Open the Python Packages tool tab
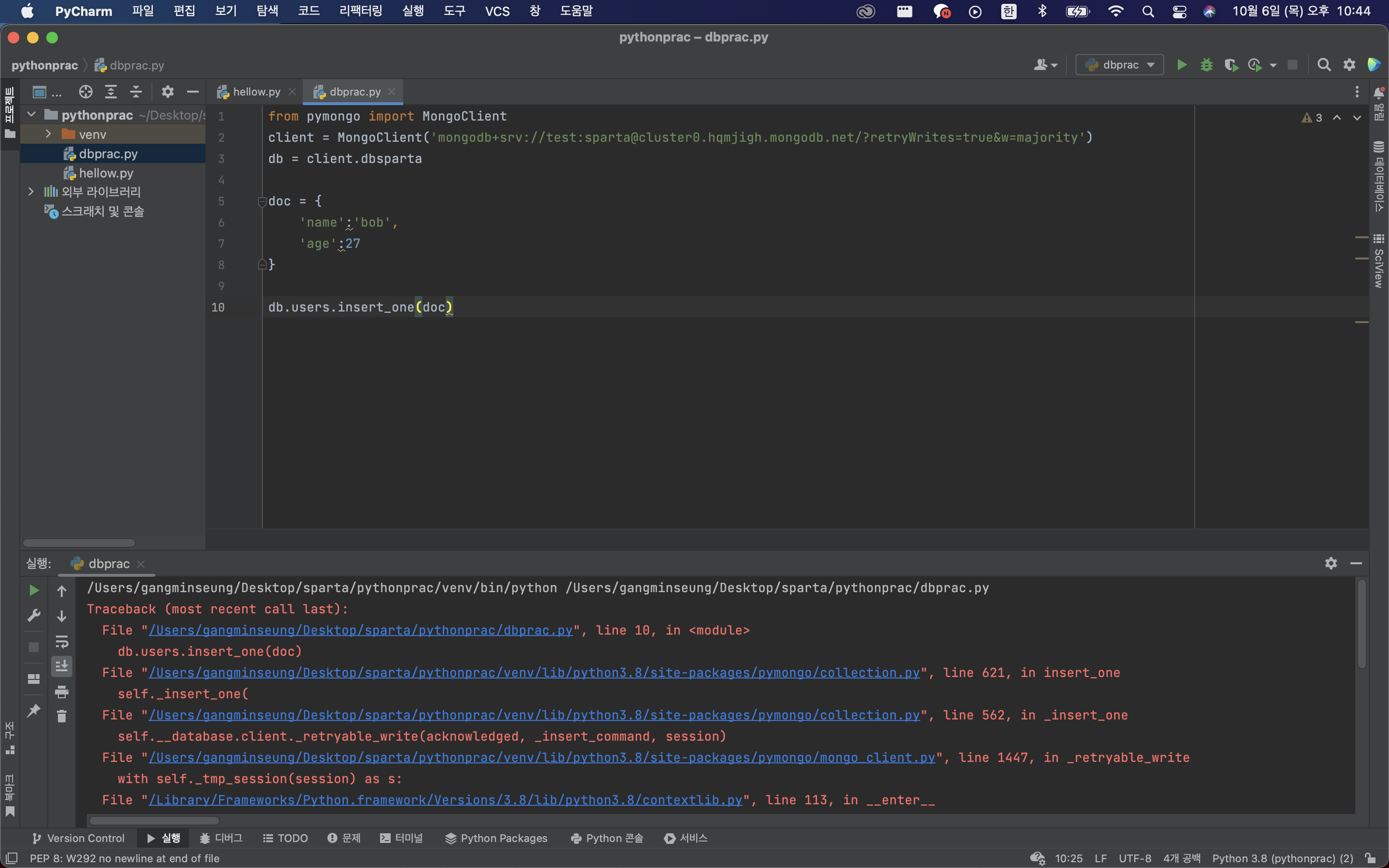The height and width of the screenshot is (868, 1389). [x=496, y=838]
